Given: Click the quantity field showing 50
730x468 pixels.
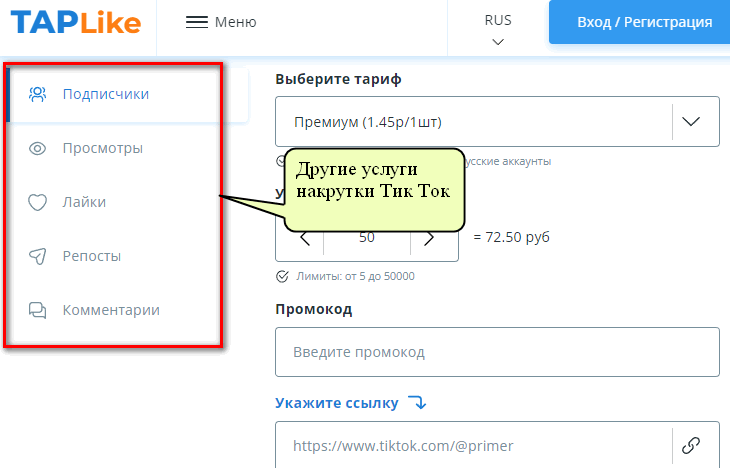Looking at the screenshot, I should [x=367, y=237].
